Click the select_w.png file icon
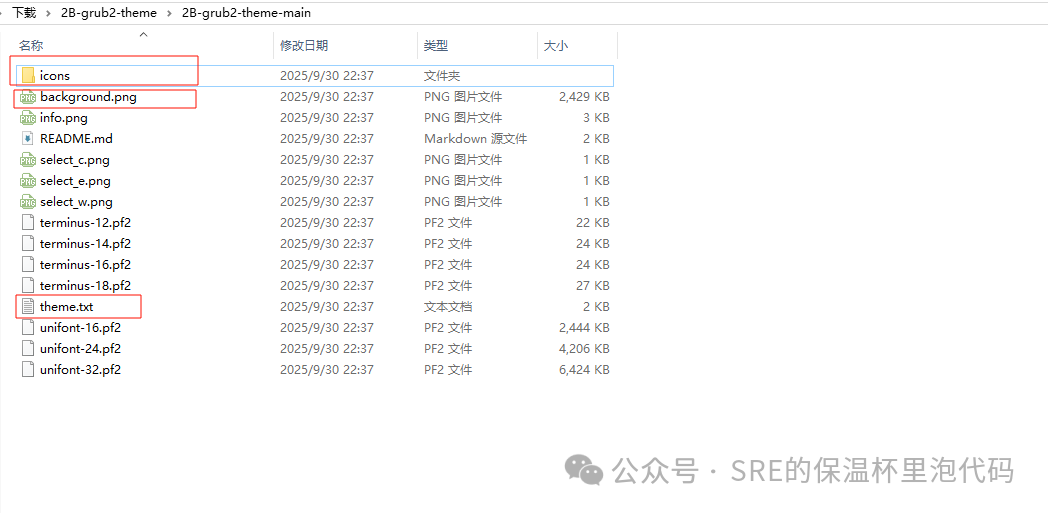 pos(27,202)
